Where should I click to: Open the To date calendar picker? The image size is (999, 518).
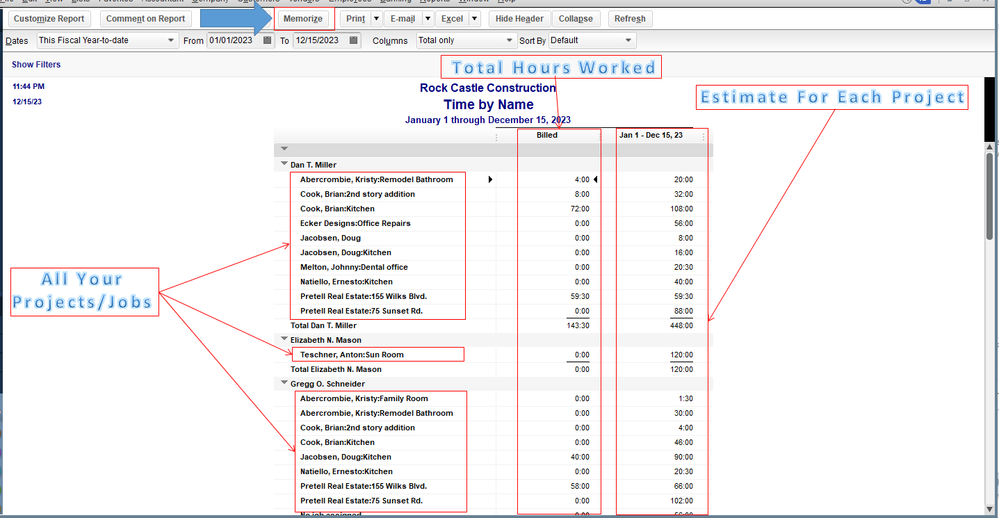[x=354, y=40]
